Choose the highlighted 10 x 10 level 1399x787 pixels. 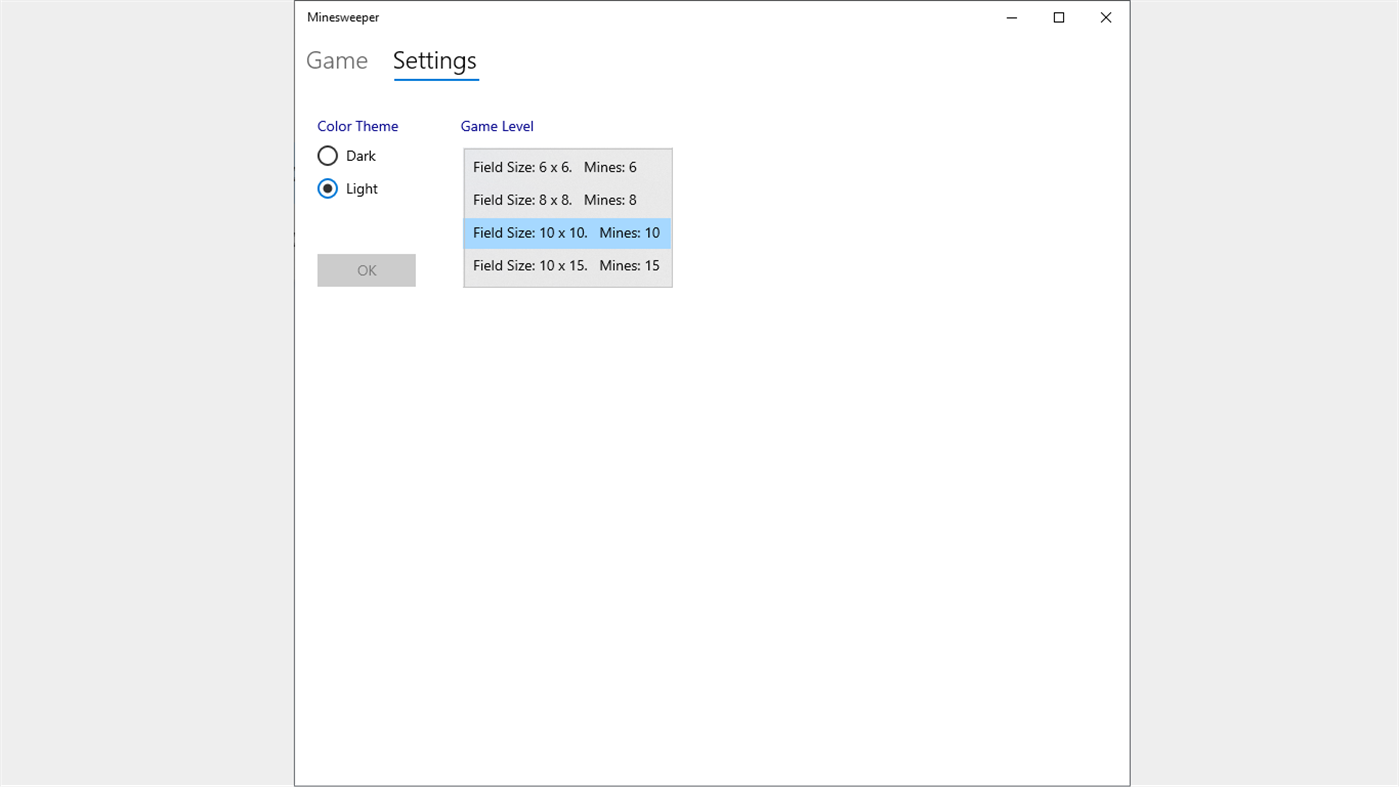pos(567,233)
